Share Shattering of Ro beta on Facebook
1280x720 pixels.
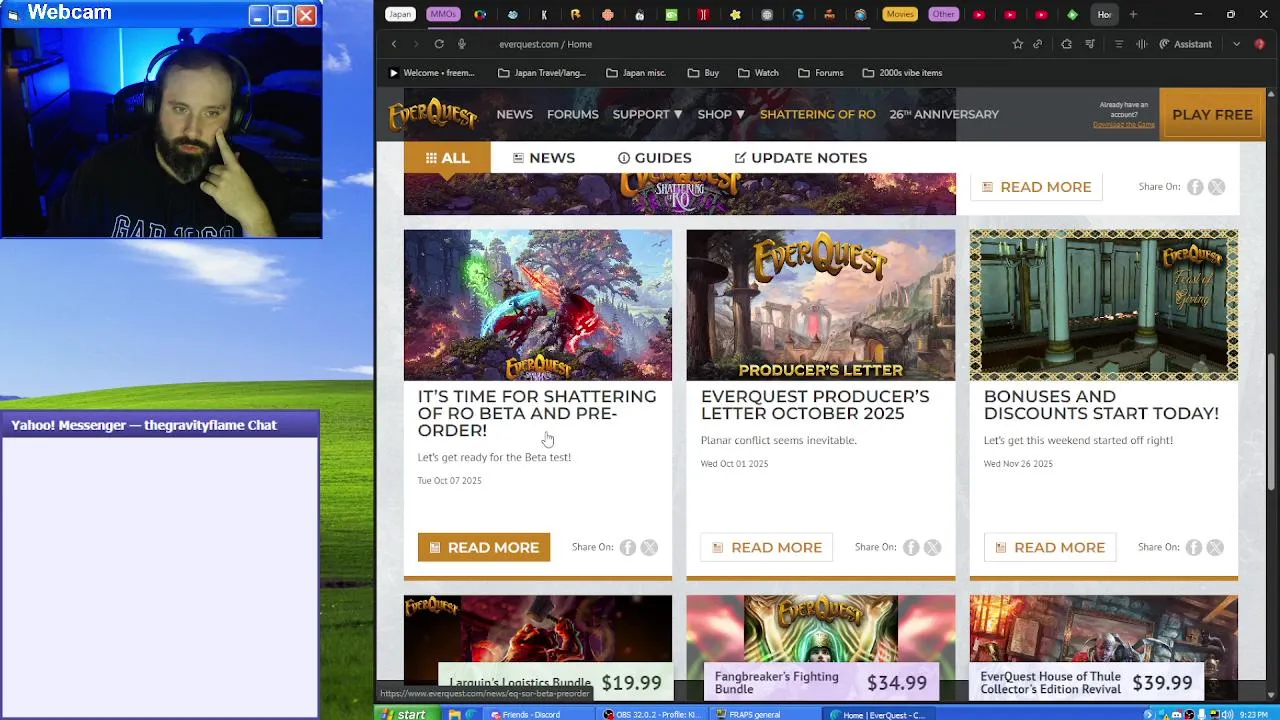click(628, 547)
